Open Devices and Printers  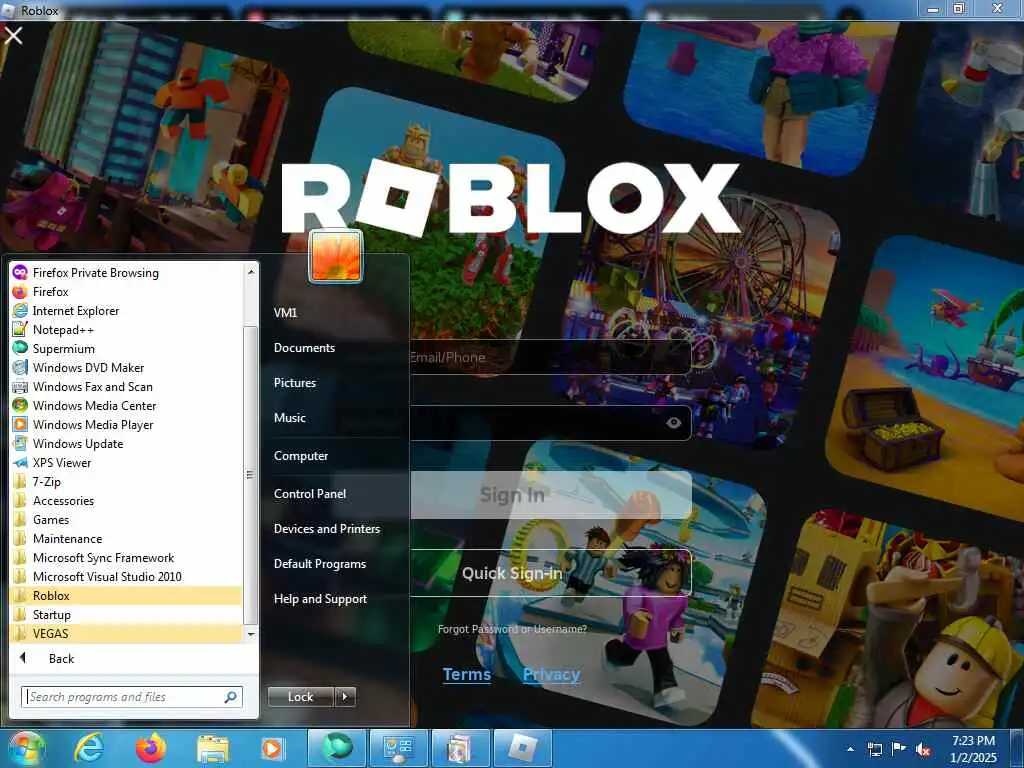(x=327, y=528)
